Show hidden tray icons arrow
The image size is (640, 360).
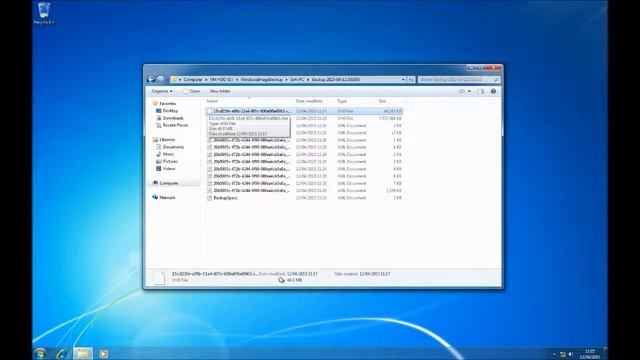554,354
